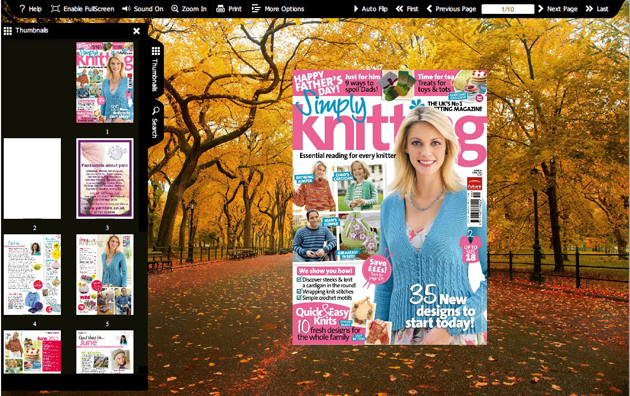Image resolution: width=630 pixels, height=396 pixels.
Task: Select the vertical Thumbnails side tab
Action: (x=155, y=68)
